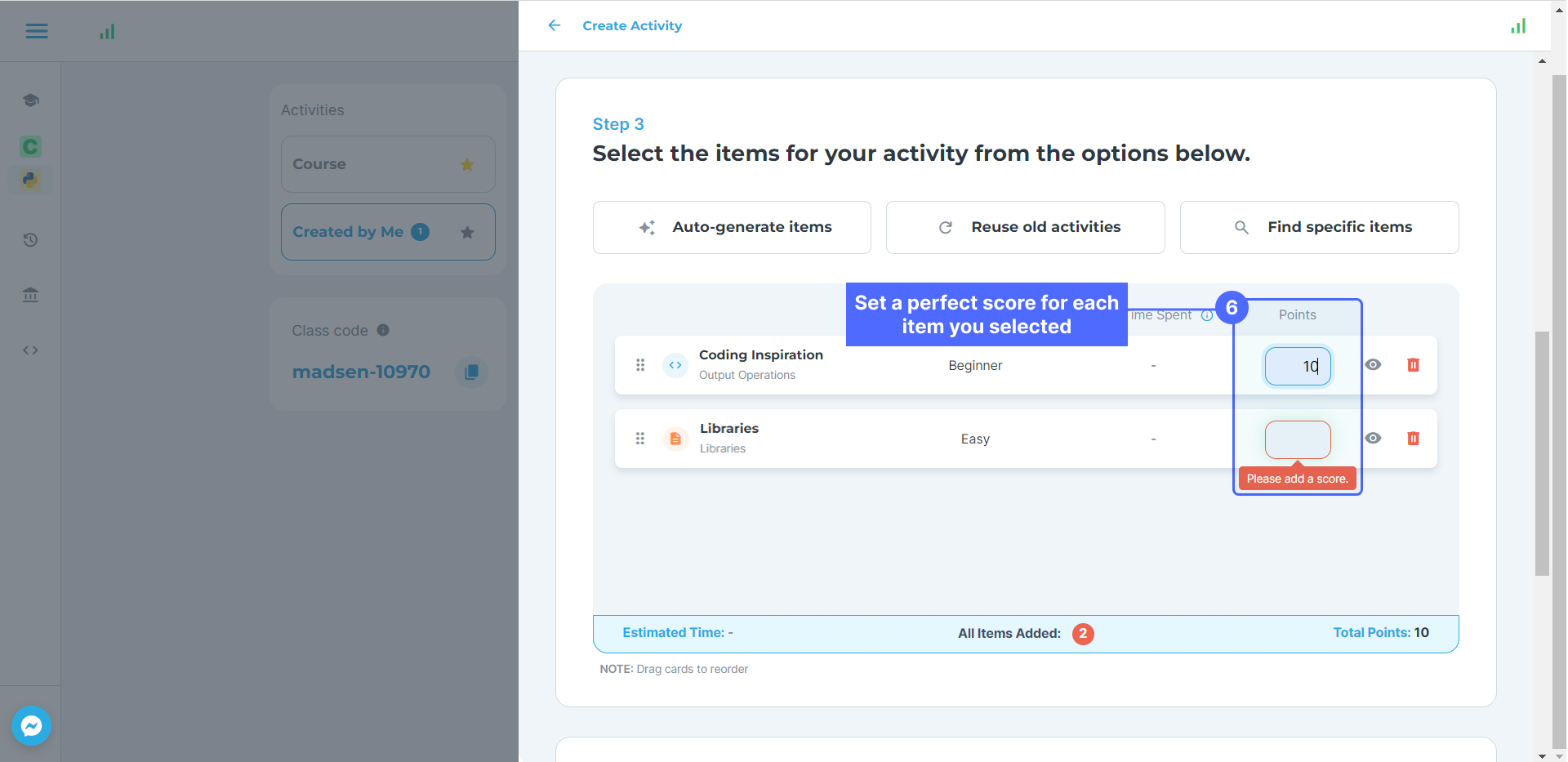This screenshot has height=762, width=1568.
Task: Preview Libraries item using eye icon
Action: [x=1373, y=439]
